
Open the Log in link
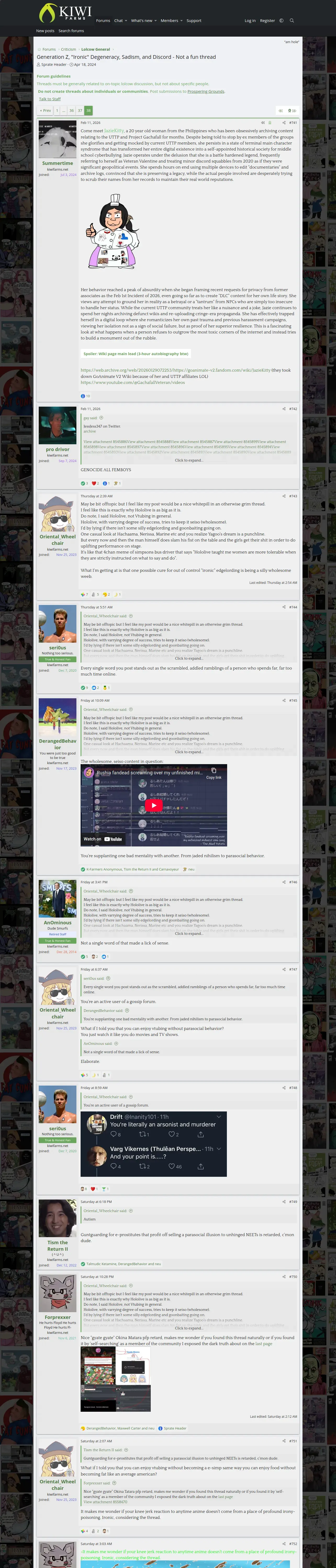pyautogui.click(x=250, y=21)
